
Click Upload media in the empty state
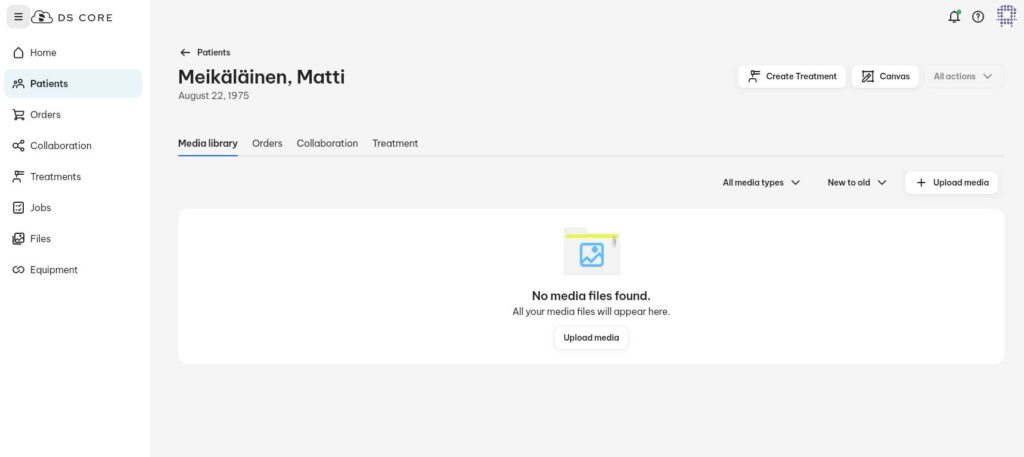tap(591, 338)
